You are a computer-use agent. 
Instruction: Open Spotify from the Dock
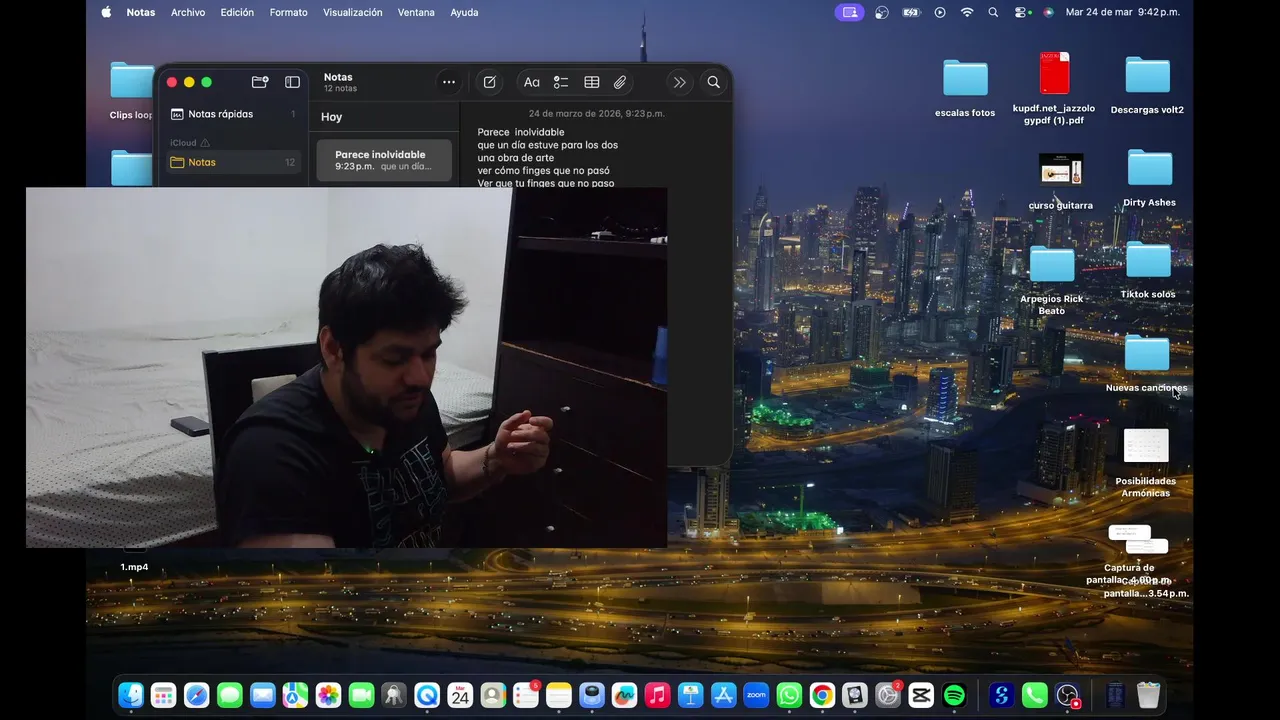point(954,695)
